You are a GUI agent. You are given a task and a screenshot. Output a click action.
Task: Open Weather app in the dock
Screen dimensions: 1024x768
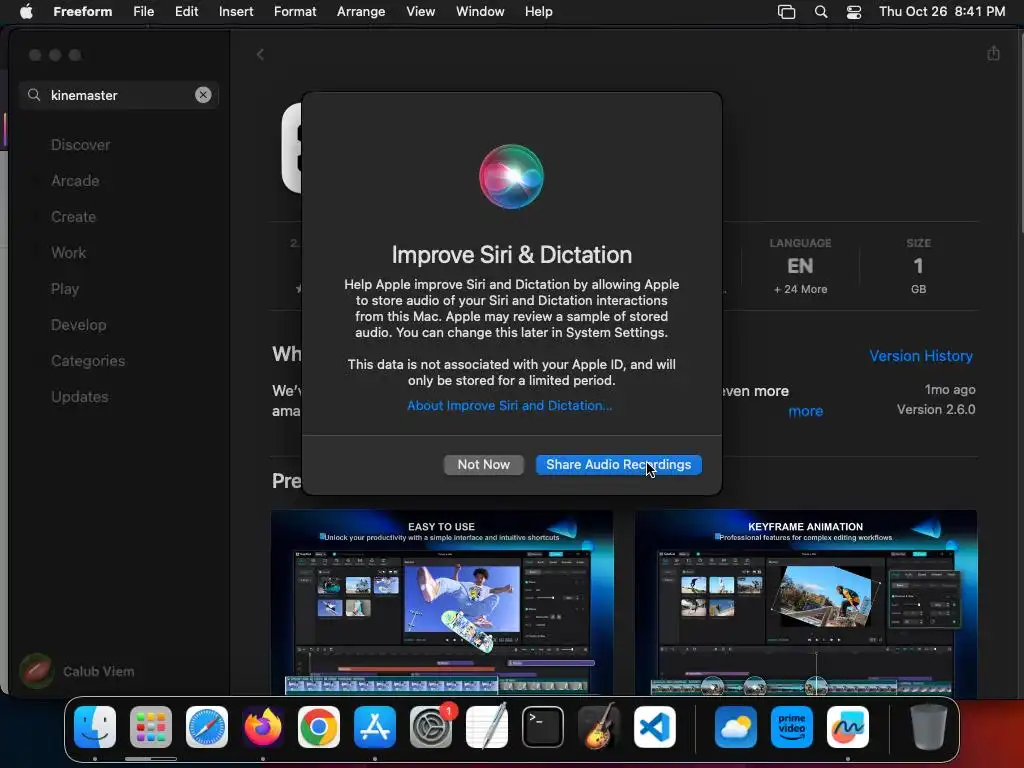[x=736, y=727]
